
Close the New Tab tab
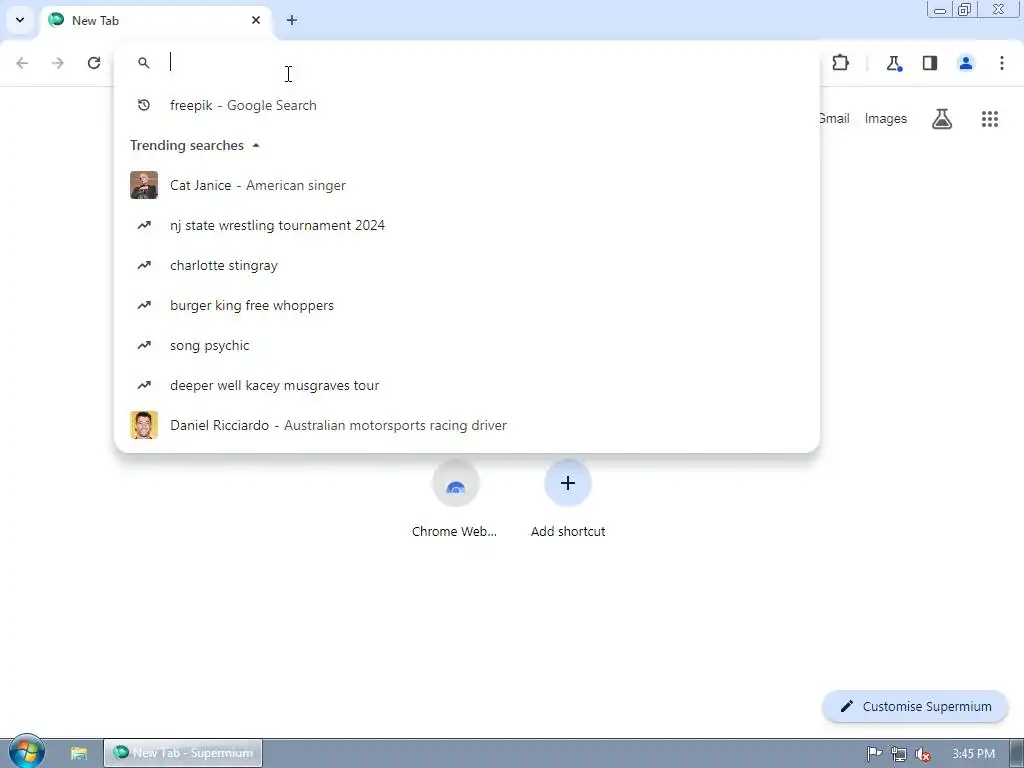tap(256, 20)
